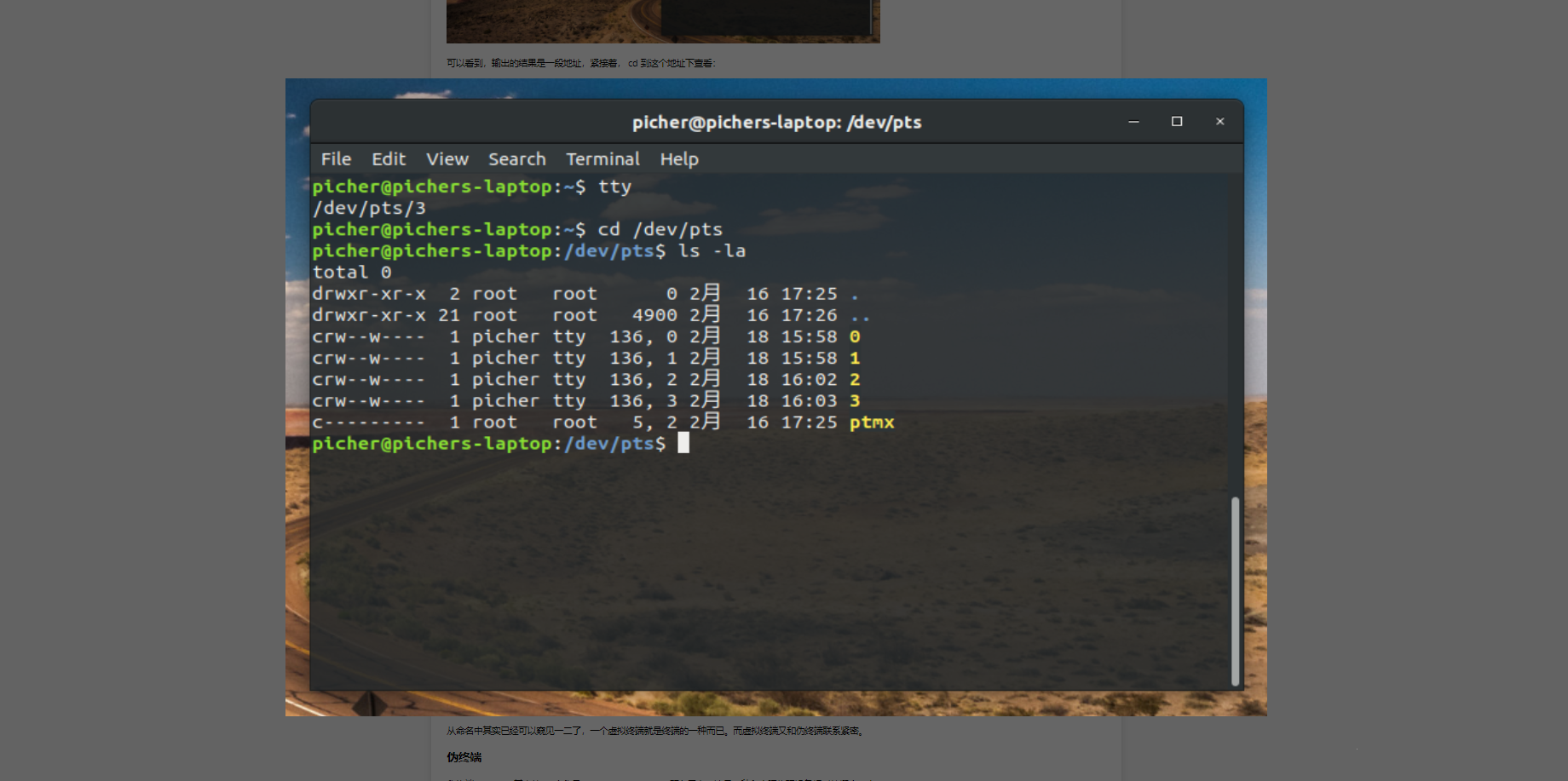Click the terminal title 'picher@pichers-laptop: /dev/pts'
The image size is (1568, 781).
pos(776,123)
